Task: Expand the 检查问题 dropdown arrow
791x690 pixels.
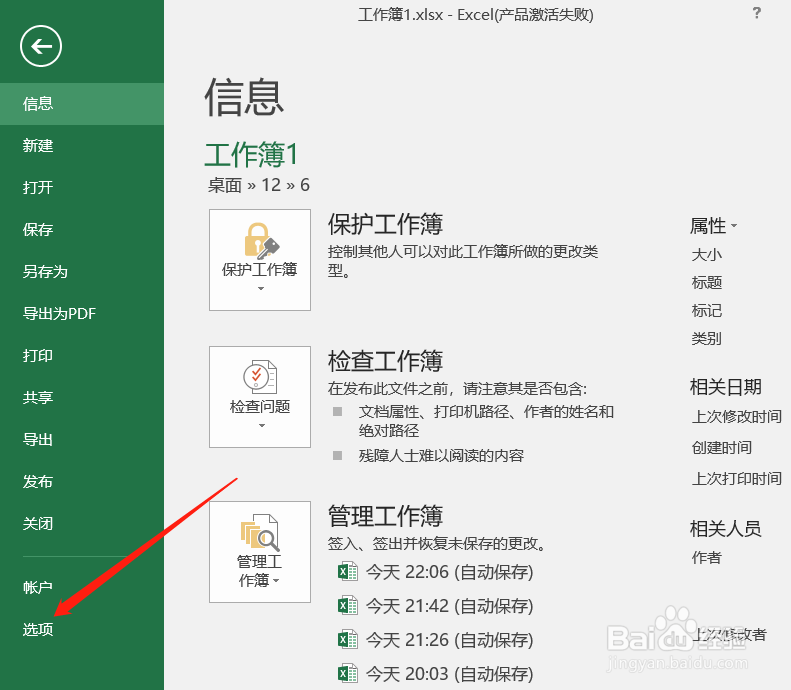Action: pyautogui.click(x=261, y=426)
